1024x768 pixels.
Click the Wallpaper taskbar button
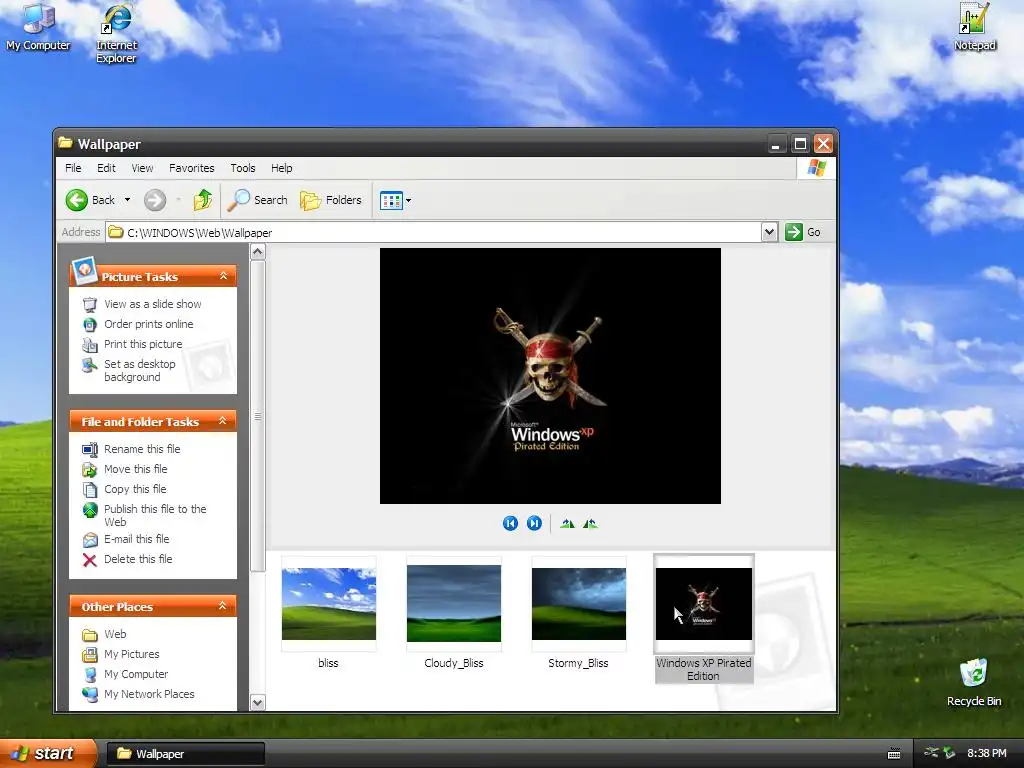pyautogui.click(x=185, y=754)
